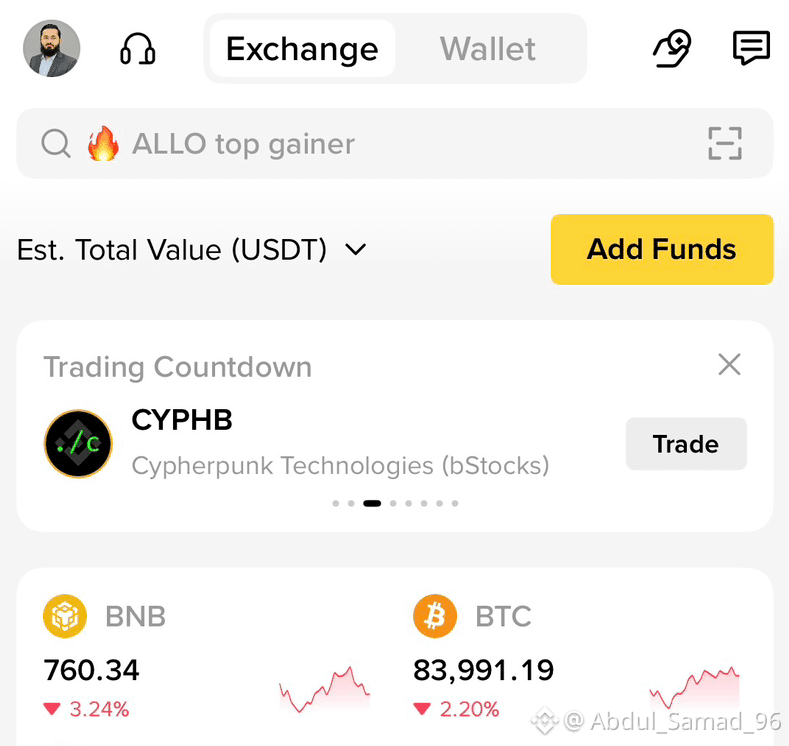This screenshot has width=789, height=746.
Task: Expand the Est. Total Value dropdown chevron
Action: (x=355, y=250)
